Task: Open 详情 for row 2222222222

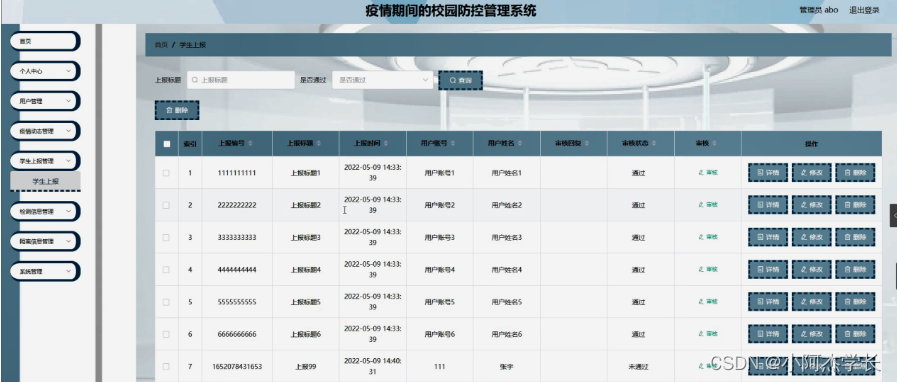Action: click(x=768, y=205)
